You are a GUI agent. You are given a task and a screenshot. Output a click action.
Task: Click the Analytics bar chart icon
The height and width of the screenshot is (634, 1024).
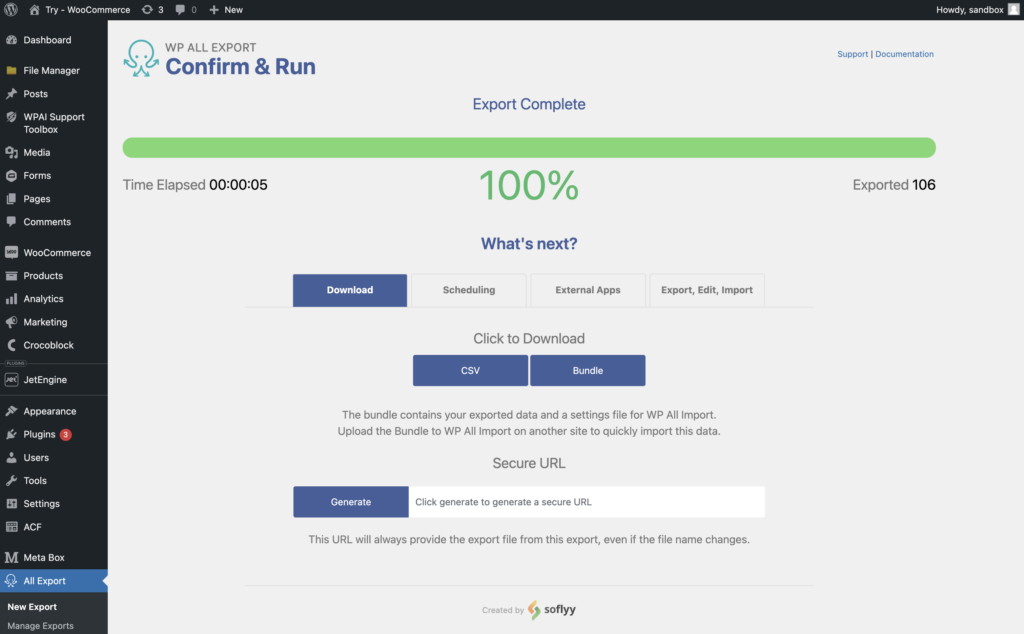(x=12, y=299)
